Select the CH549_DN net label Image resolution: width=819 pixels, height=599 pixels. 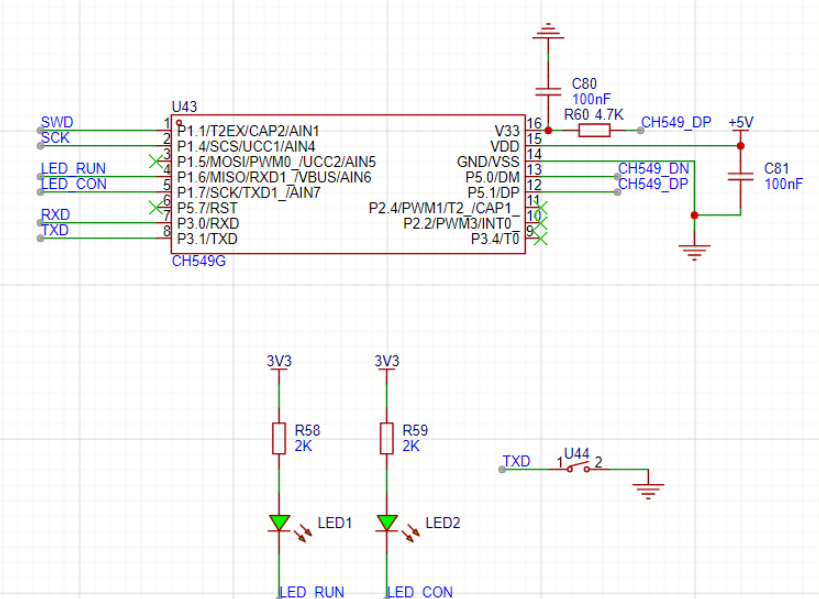point(653,168)
